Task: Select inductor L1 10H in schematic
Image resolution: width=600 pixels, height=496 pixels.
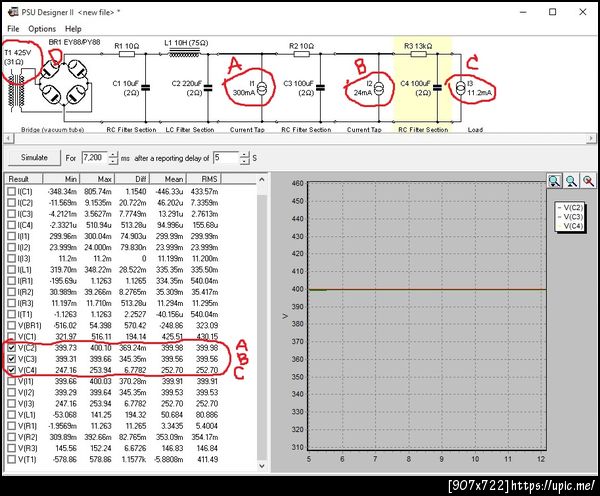Action: pos(184,53)
